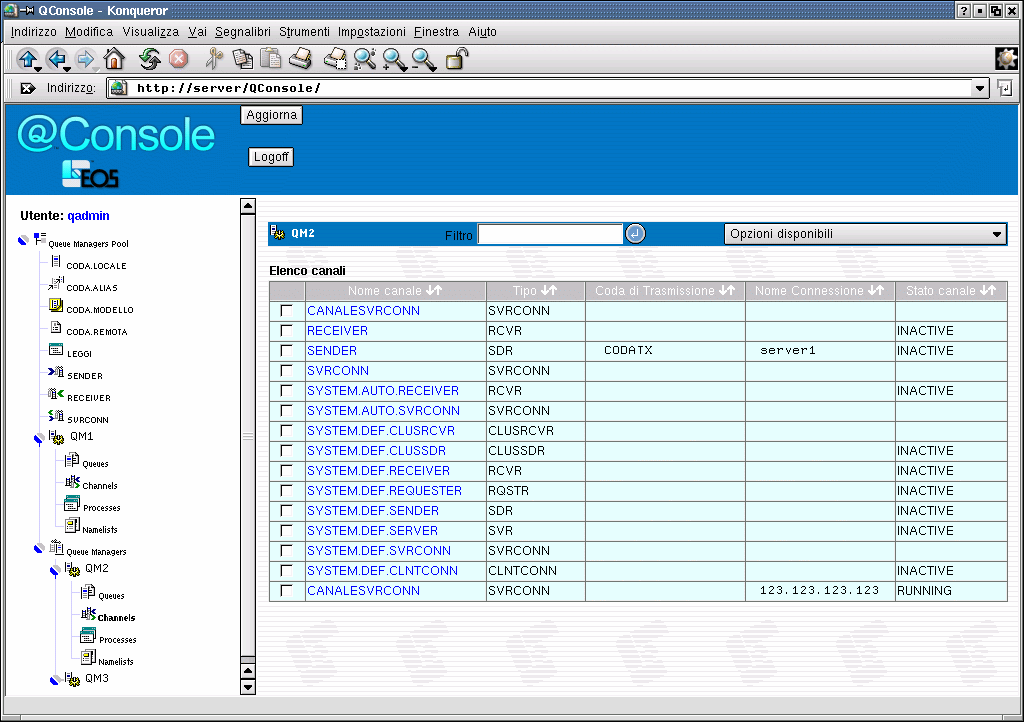Open the address bar history dropdown arrow
Viewport: 1024px width, 722px height.
[x=980, y=88]
